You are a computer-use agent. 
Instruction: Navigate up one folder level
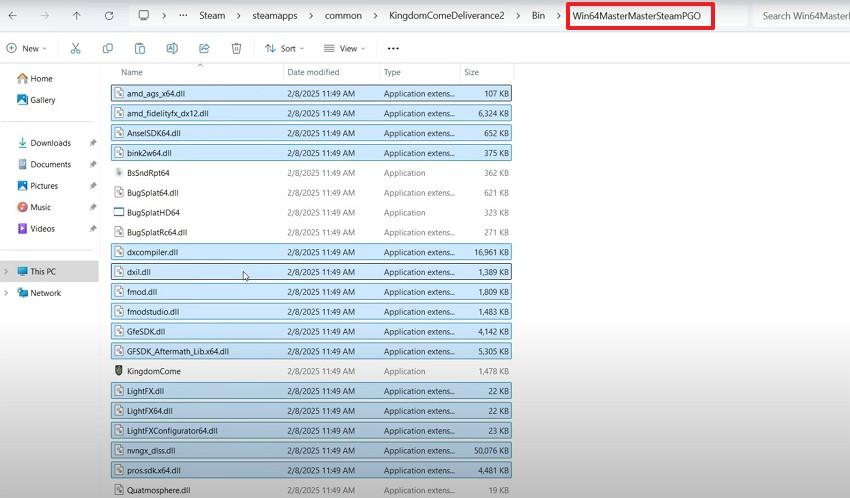pos(76,16)
